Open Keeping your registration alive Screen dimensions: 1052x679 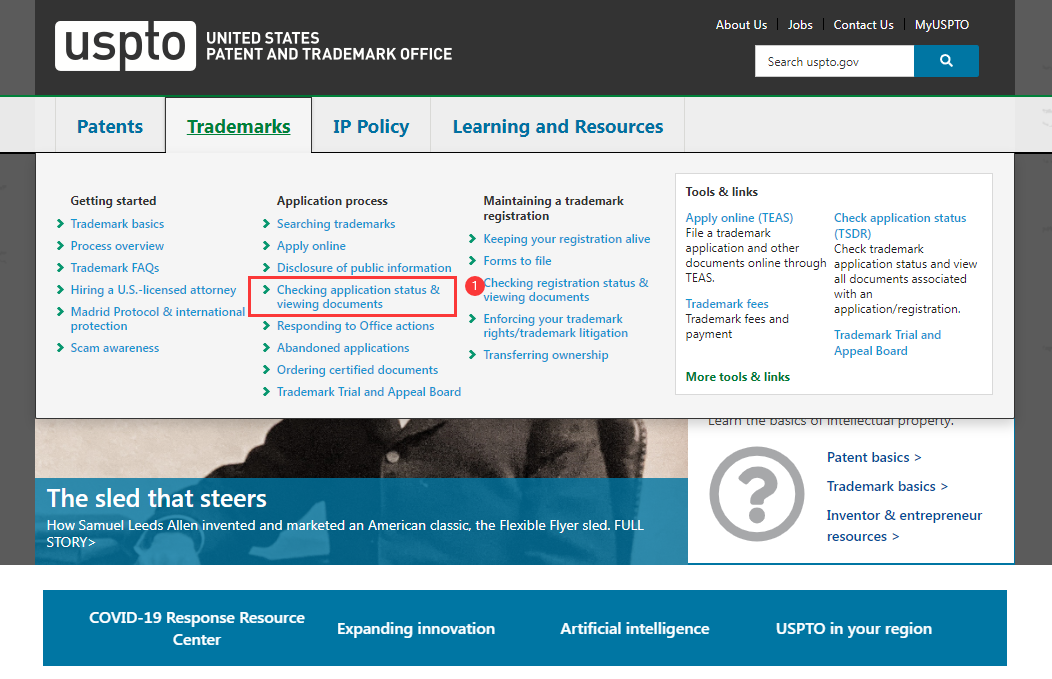coord(566,239)
